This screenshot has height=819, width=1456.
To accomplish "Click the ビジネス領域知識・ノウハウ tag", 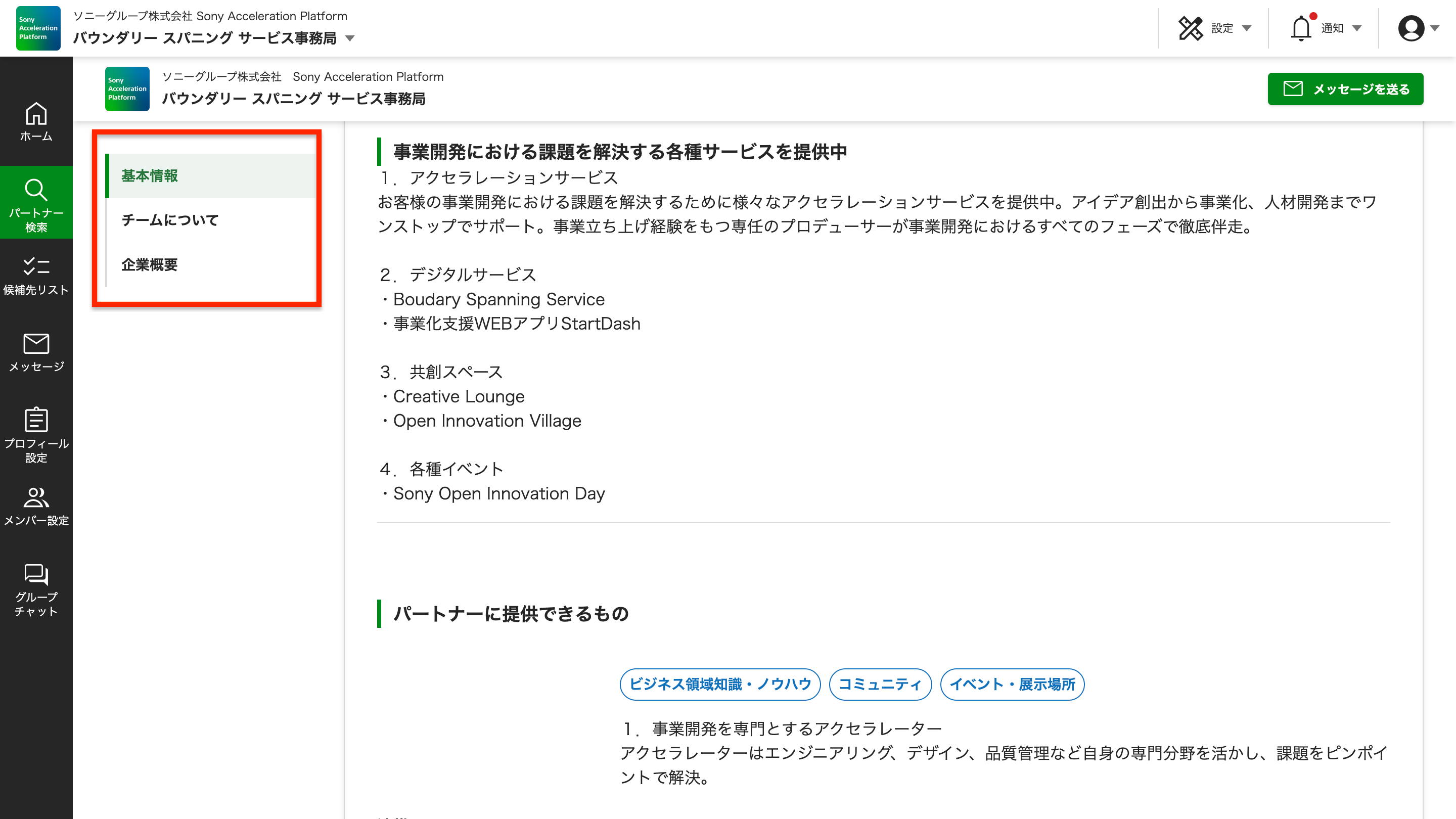I will pyautogui.click(x=719, y=684).
